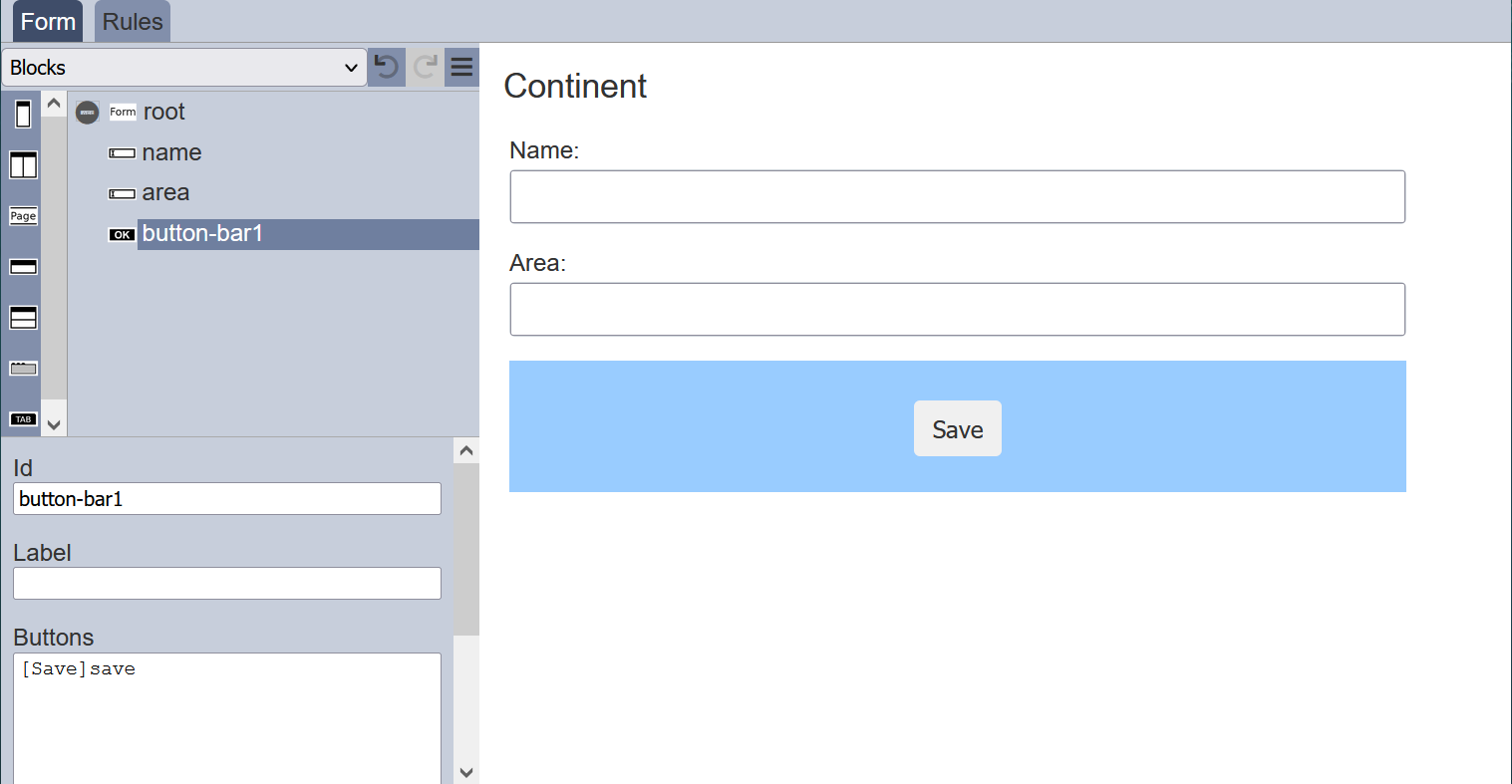
Task: Select the name tree item
Action: pyautogui.click(x=171, y=152)
